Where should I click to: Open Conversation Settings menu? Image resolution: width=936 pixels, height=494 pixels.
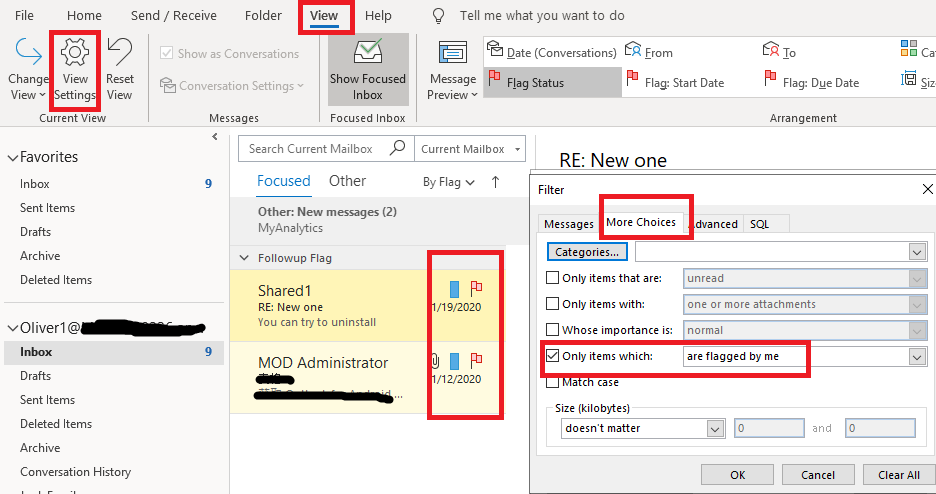(x=232, y=86)
